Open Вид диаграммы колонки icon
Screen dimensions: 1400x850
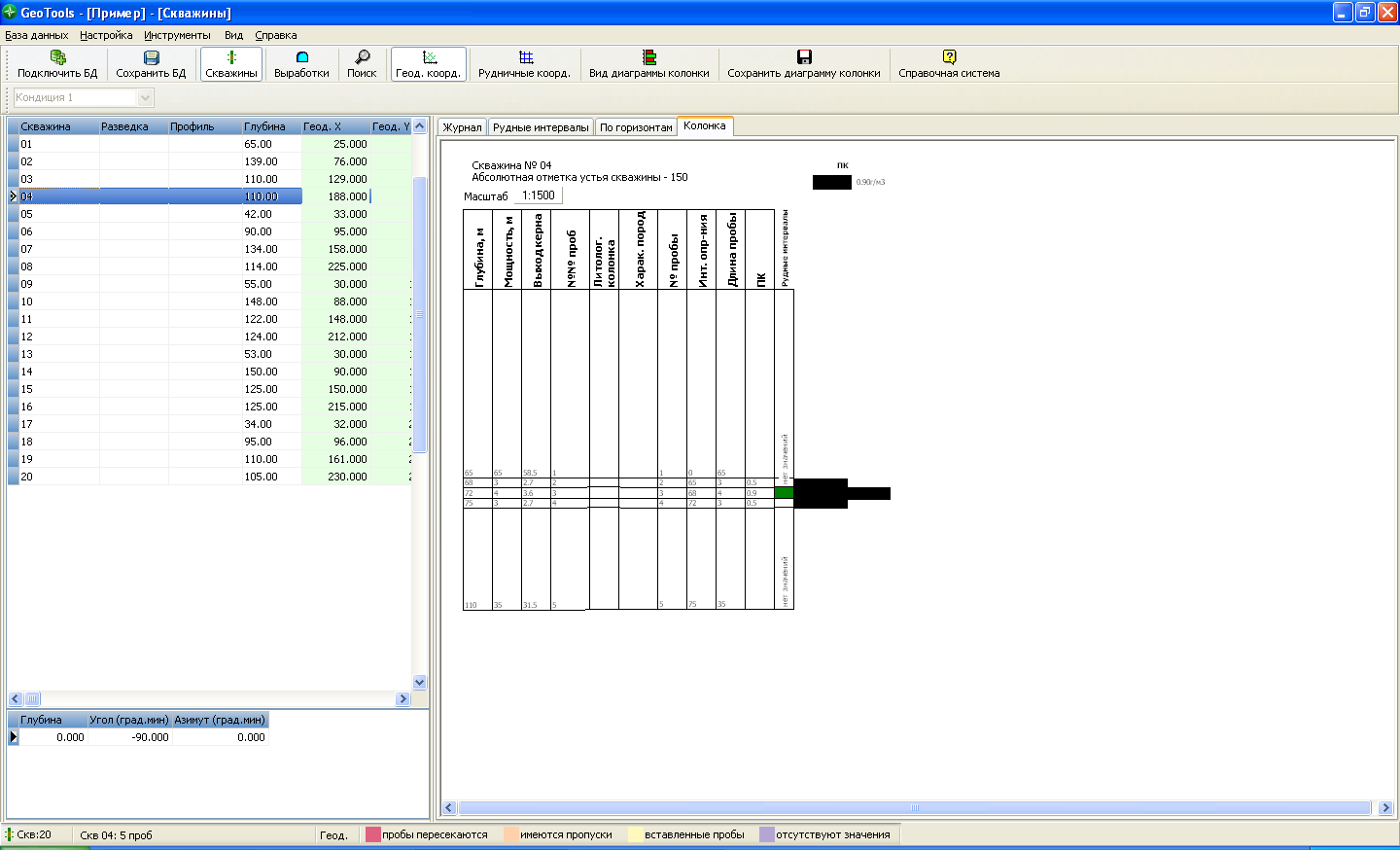[649, 57]
